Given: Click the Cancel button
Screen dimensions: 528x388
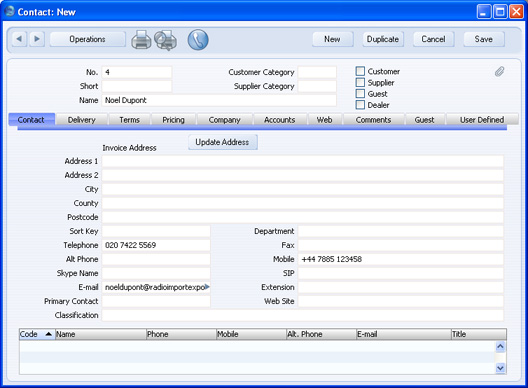Looking at the screenshot, I should pyautogui.click(x=433, y=39).
